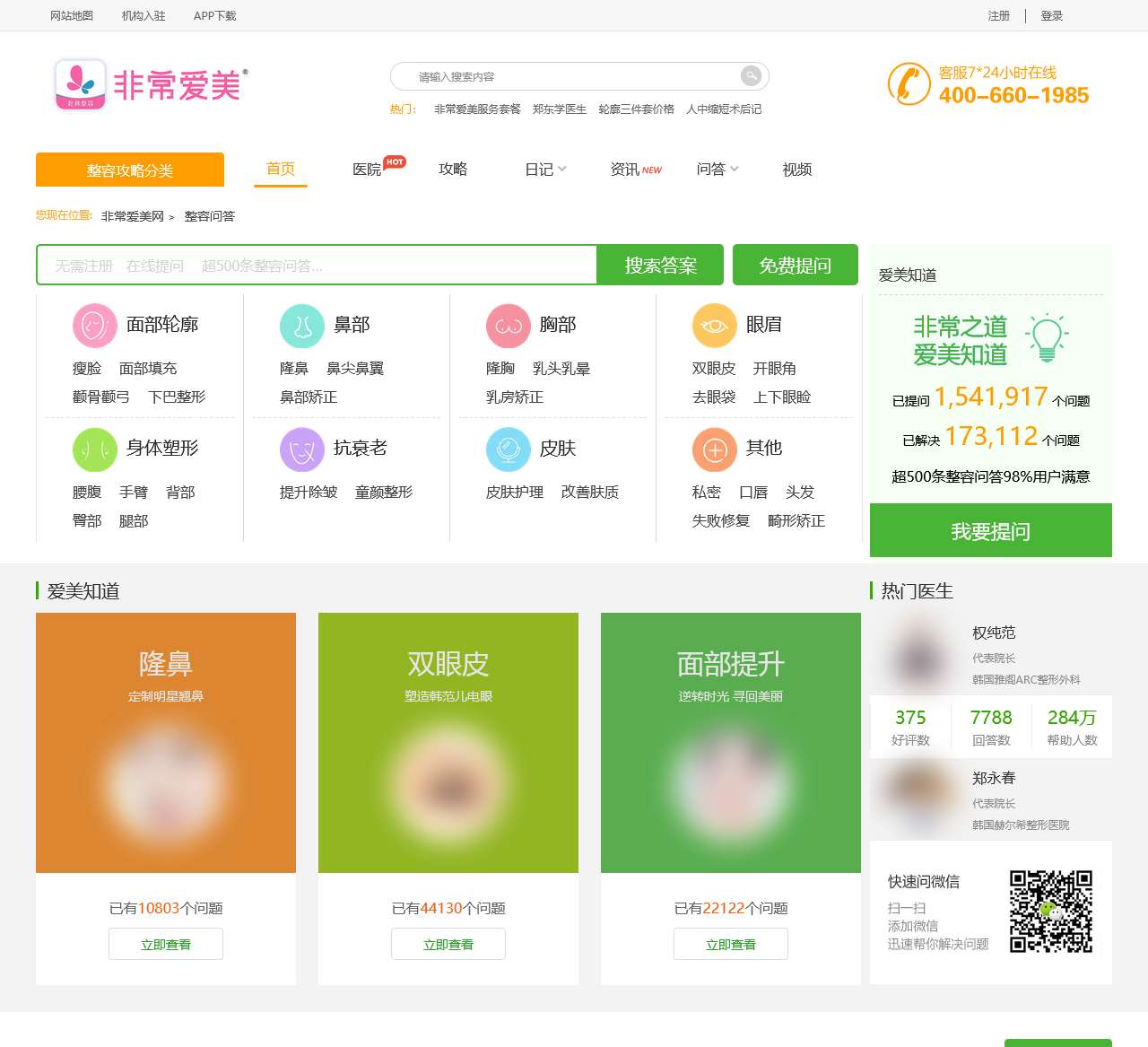Viewport: 1148px width, 1047px height.
Task: Click 立即查看 under 隆鼻 panel
Action: click(165, 943)
